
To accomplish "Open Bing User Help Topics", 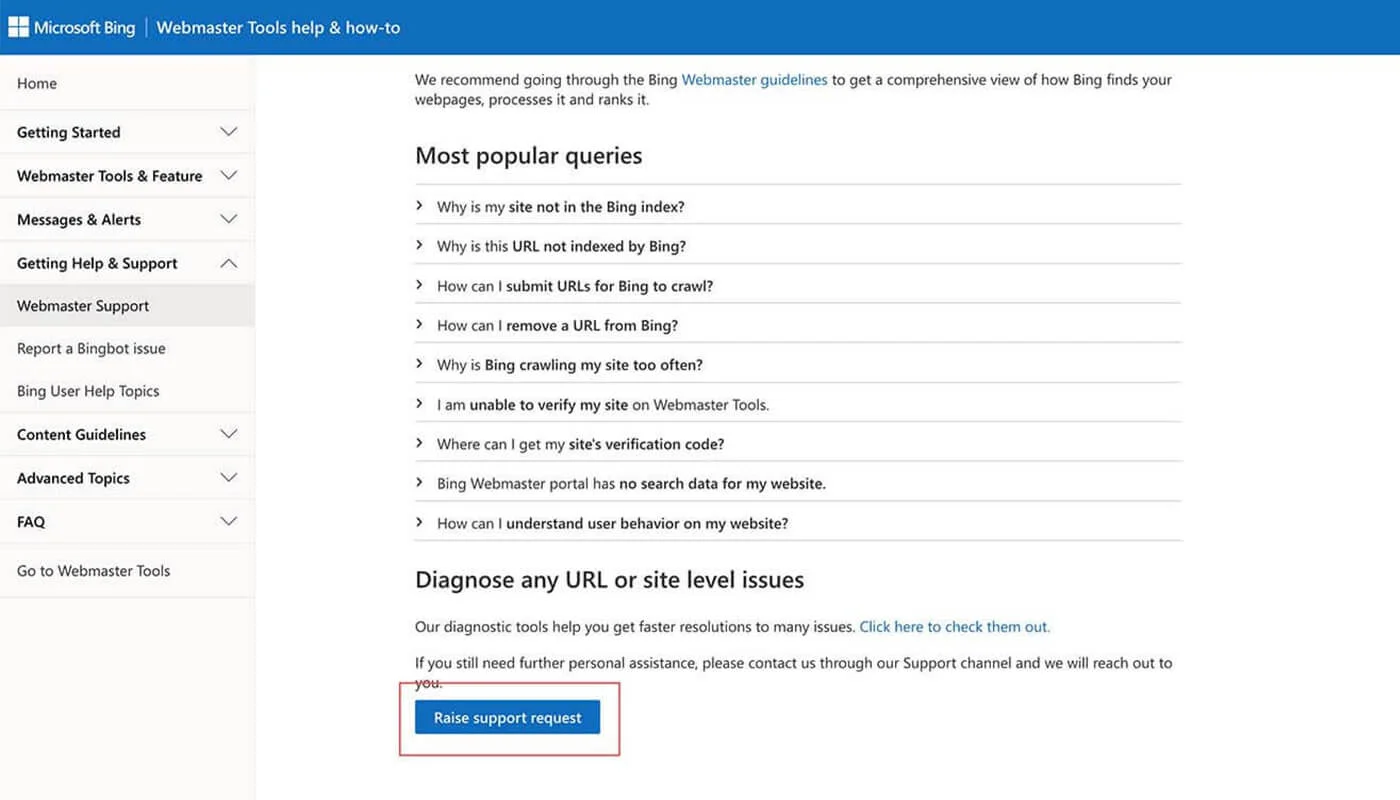I will (88, 391).
